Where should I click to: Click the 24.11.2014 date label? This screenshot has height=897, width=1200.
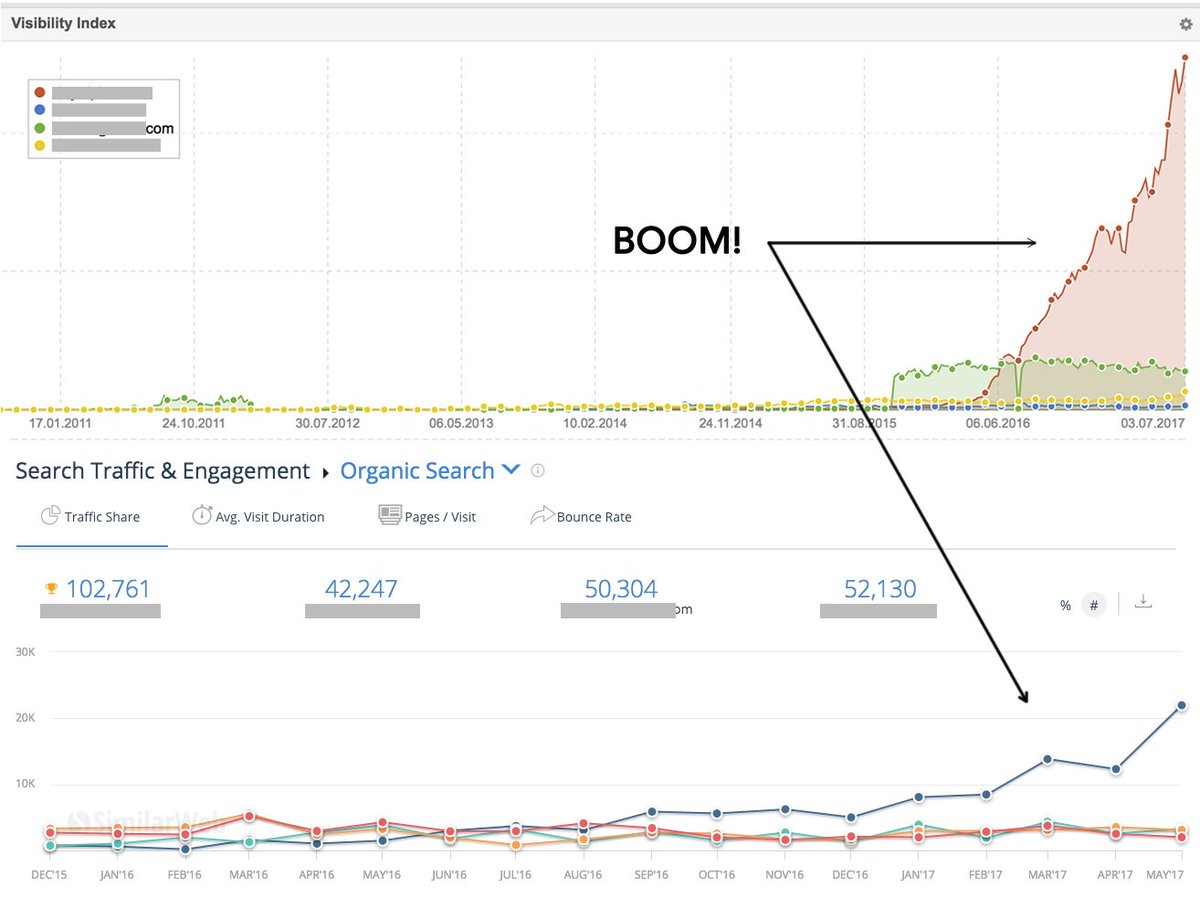[730, 424]
